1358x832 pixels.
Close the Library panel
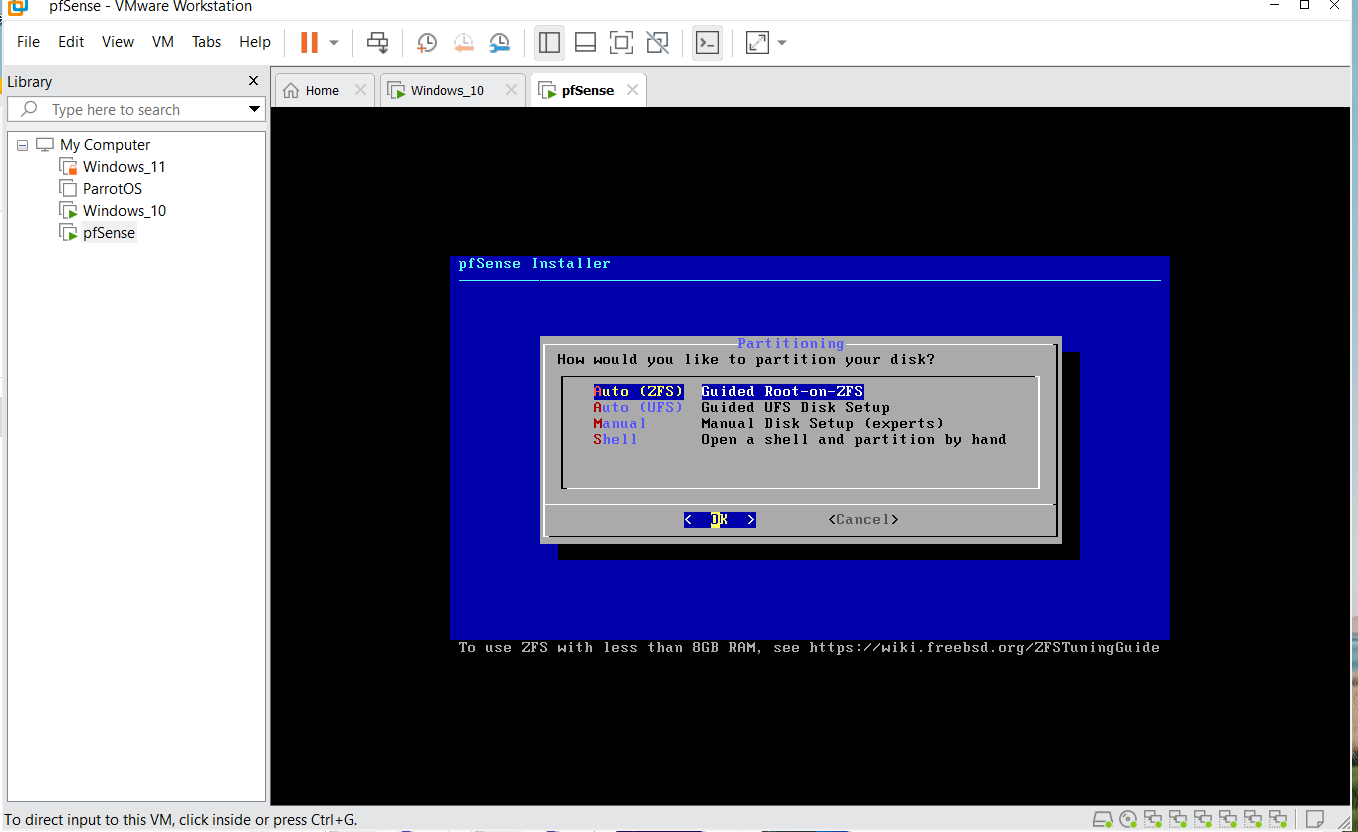[253, 81]
